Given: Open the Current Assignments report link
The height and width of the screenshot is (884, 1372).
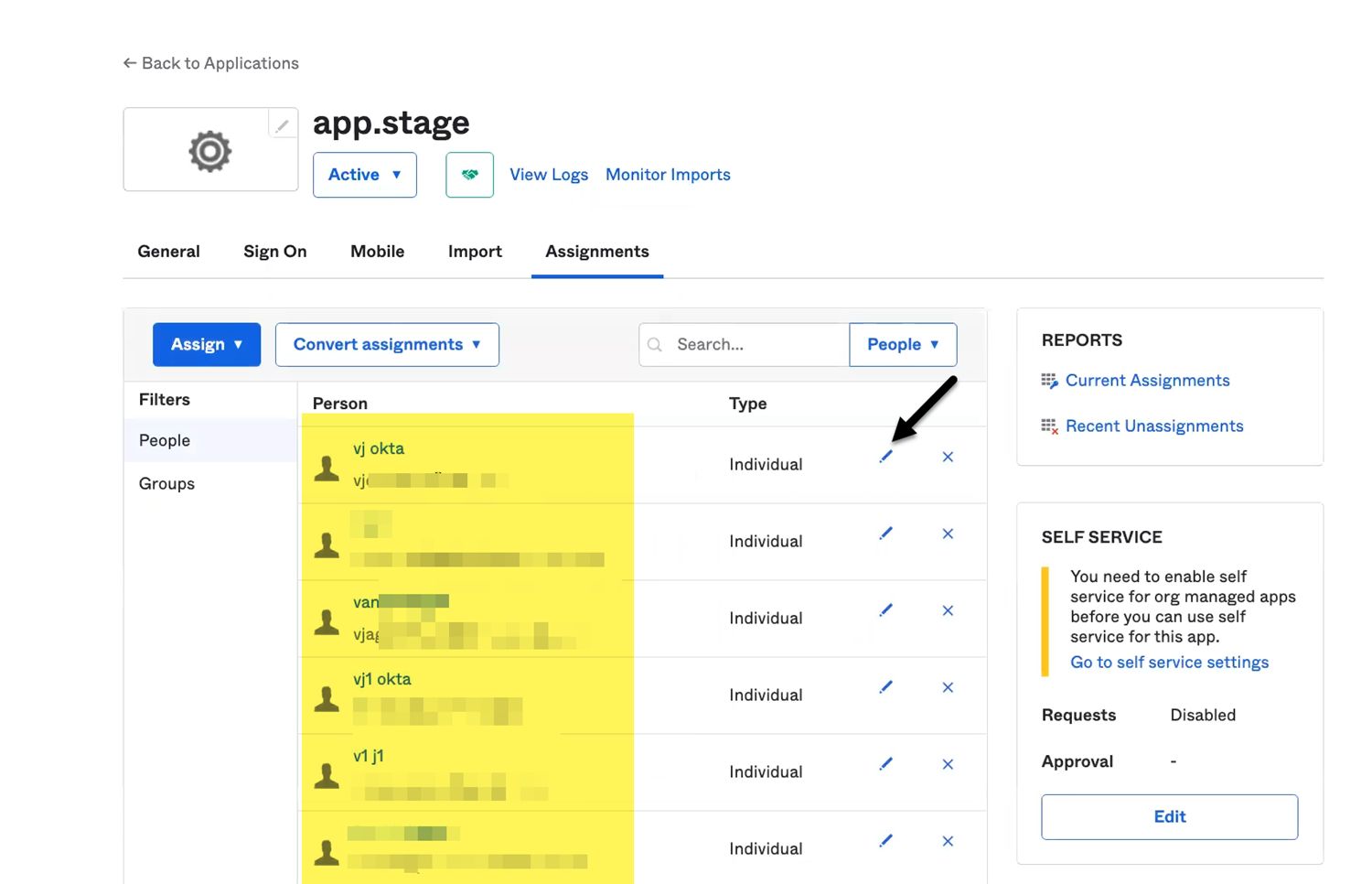Looking at the screenshot, I should (1148, 381).
